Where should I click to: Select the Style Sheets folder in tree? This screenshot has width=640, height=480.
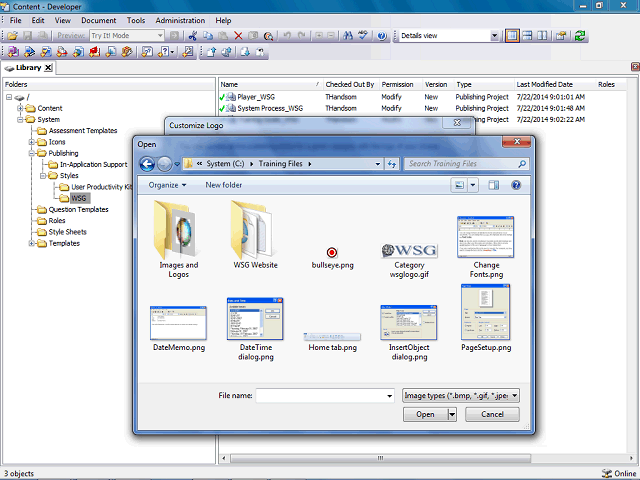[67, 232]
